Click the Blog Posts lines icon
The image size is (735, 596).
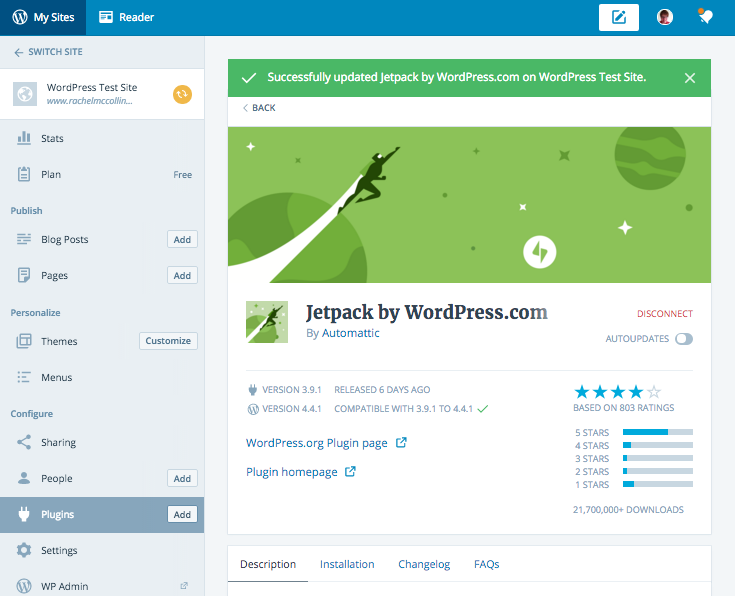(24, 239)
